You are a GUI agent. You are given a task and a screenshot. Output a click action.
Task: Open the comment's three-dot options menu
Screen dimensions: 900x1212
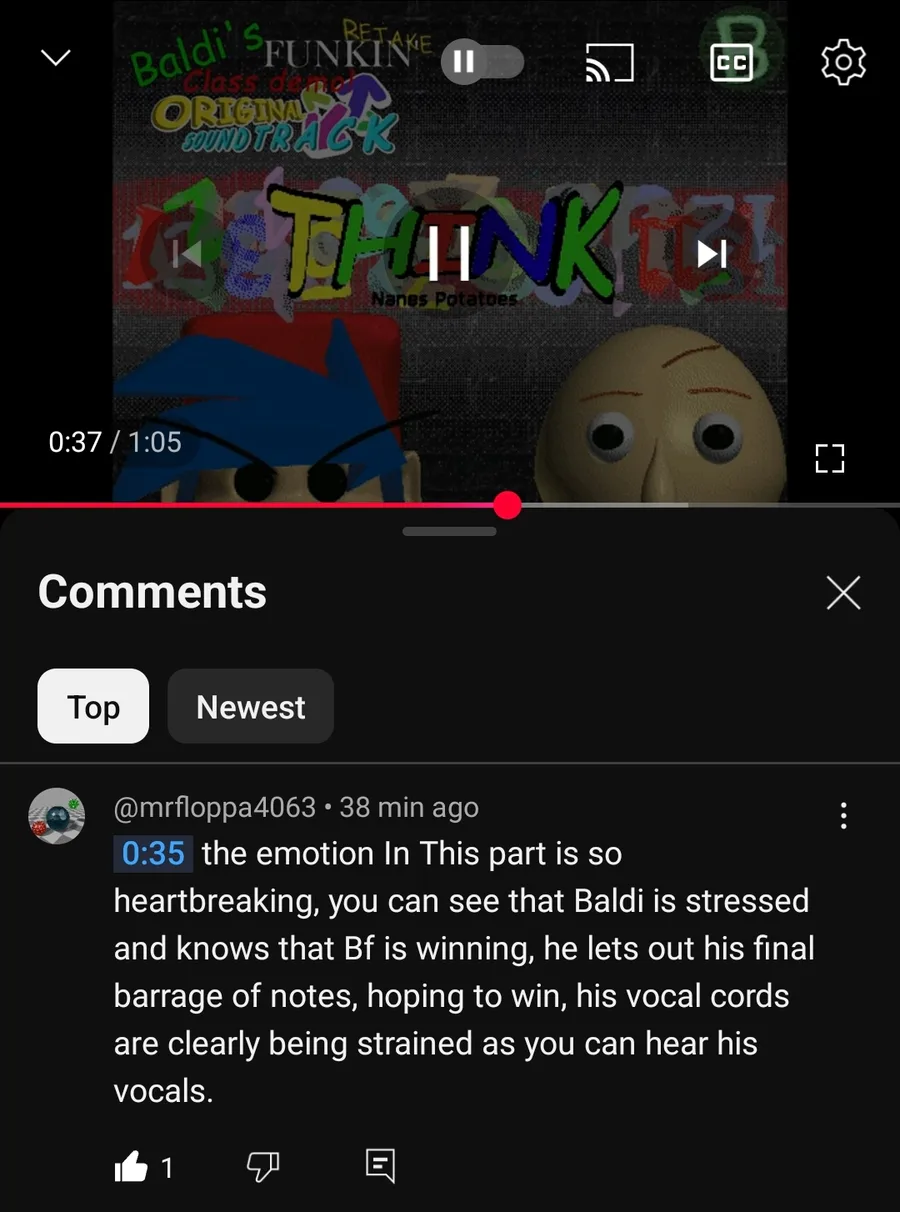(844, 816)
